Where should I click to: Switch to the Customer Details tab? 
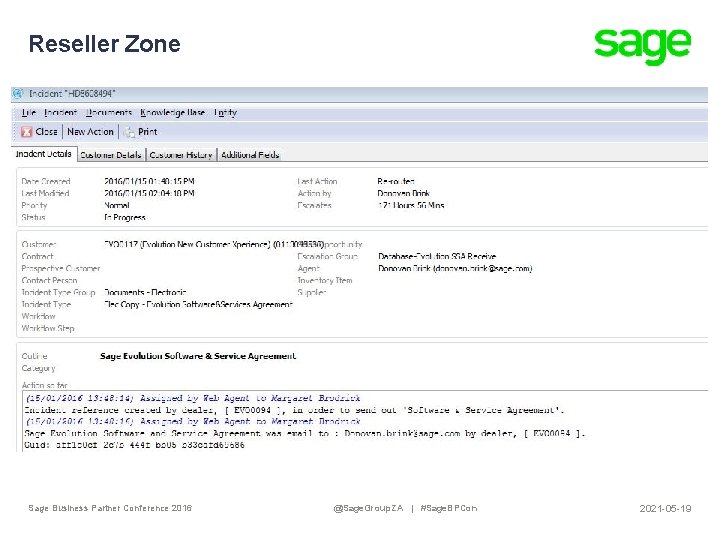point(111,155)
